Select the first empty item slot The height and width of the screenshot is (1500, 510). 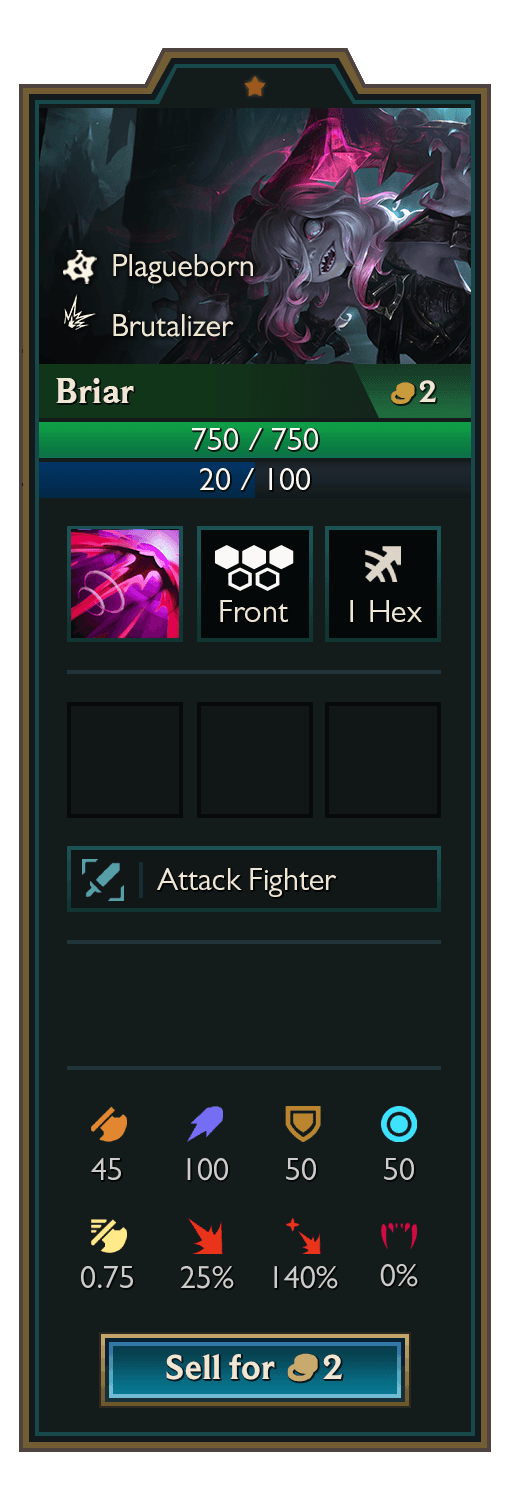pyautogui.click(x=125, y=760)
